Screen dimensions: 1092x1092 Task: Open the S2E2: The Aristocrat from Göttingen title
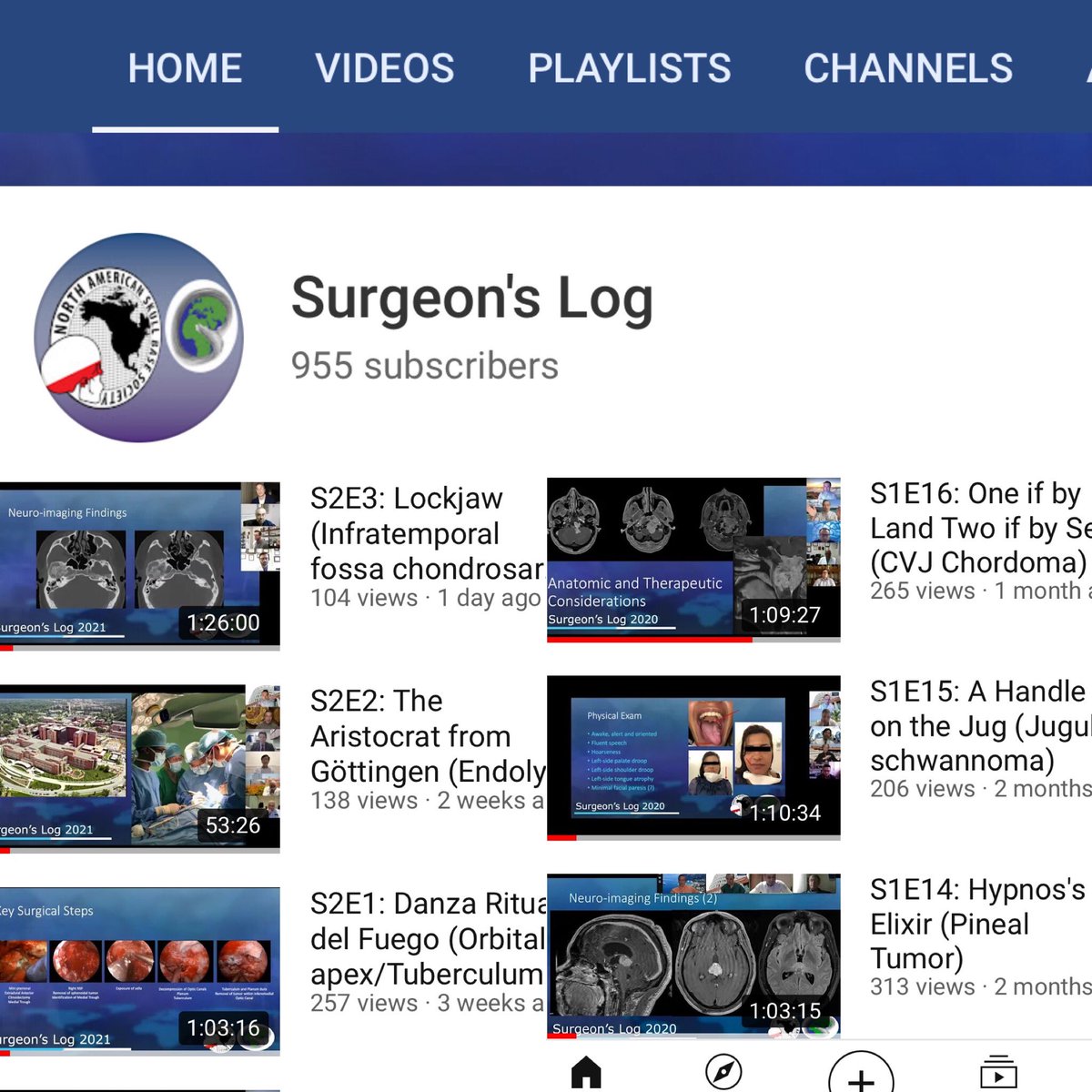[428, 736]
